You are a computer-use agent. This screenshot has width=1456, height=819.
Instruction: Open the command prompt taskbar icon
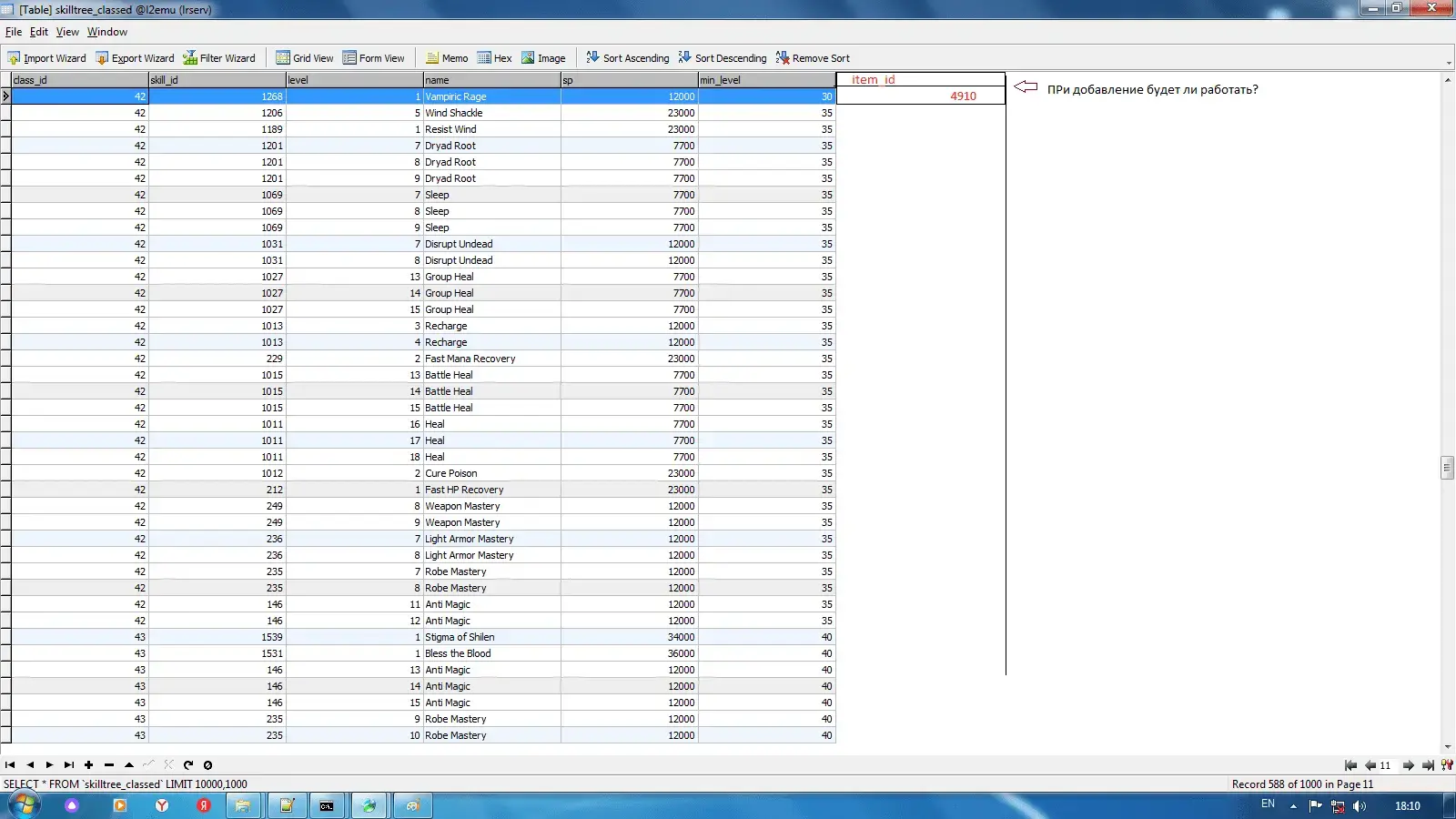point(327,805)
